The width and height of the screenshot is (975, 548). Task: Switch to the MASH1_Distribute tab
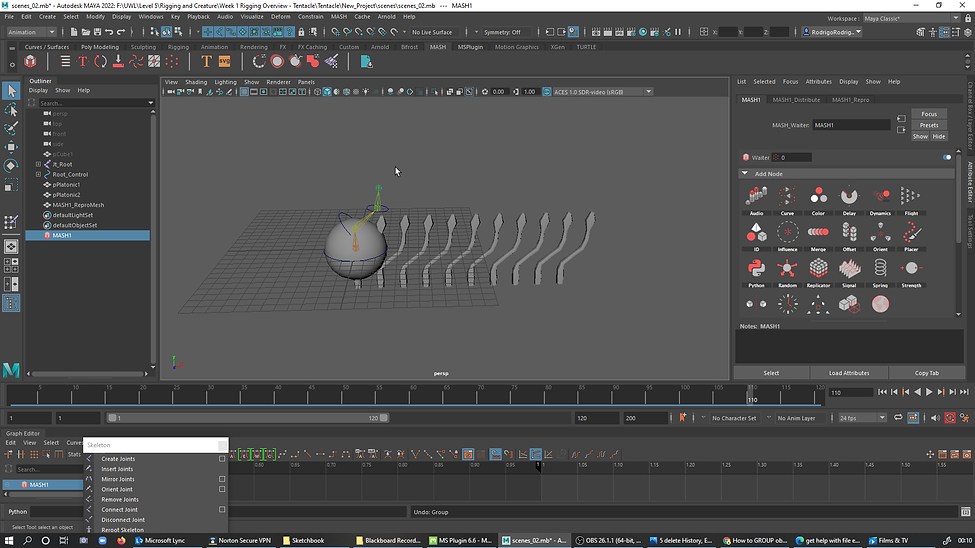(796, 100)
